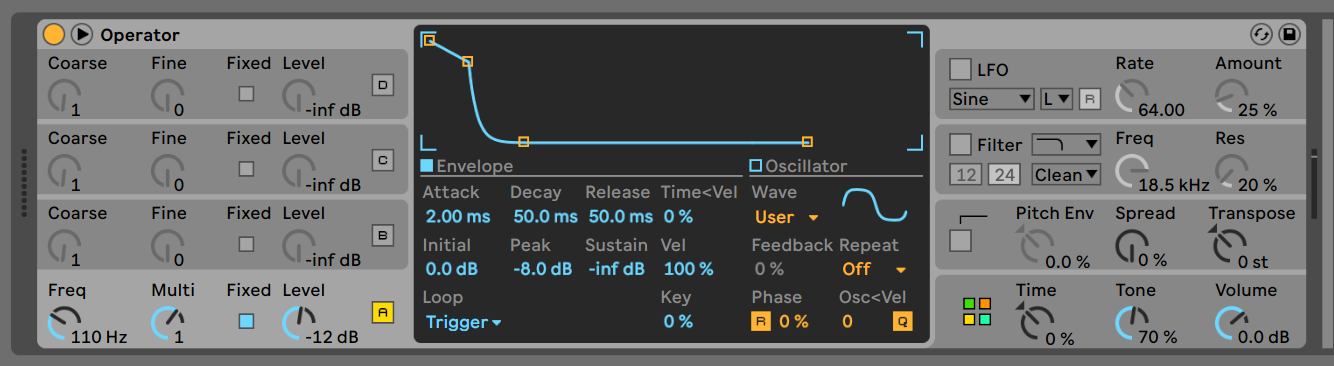
Task: Enable the LFO checkbox
Action: click(960, 69)
